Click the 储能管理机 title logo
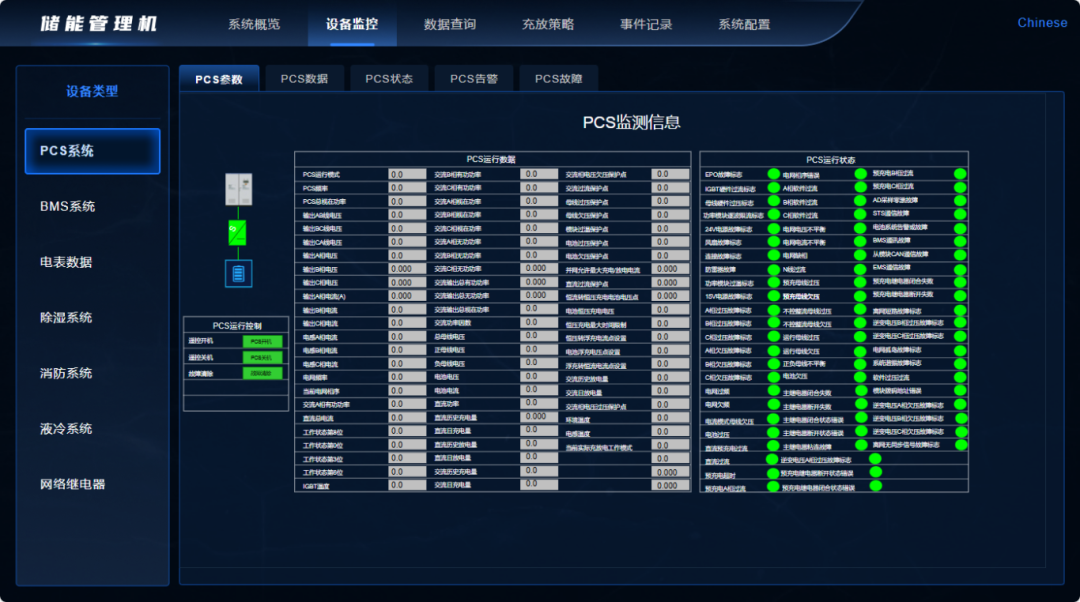 coord(98,24)
